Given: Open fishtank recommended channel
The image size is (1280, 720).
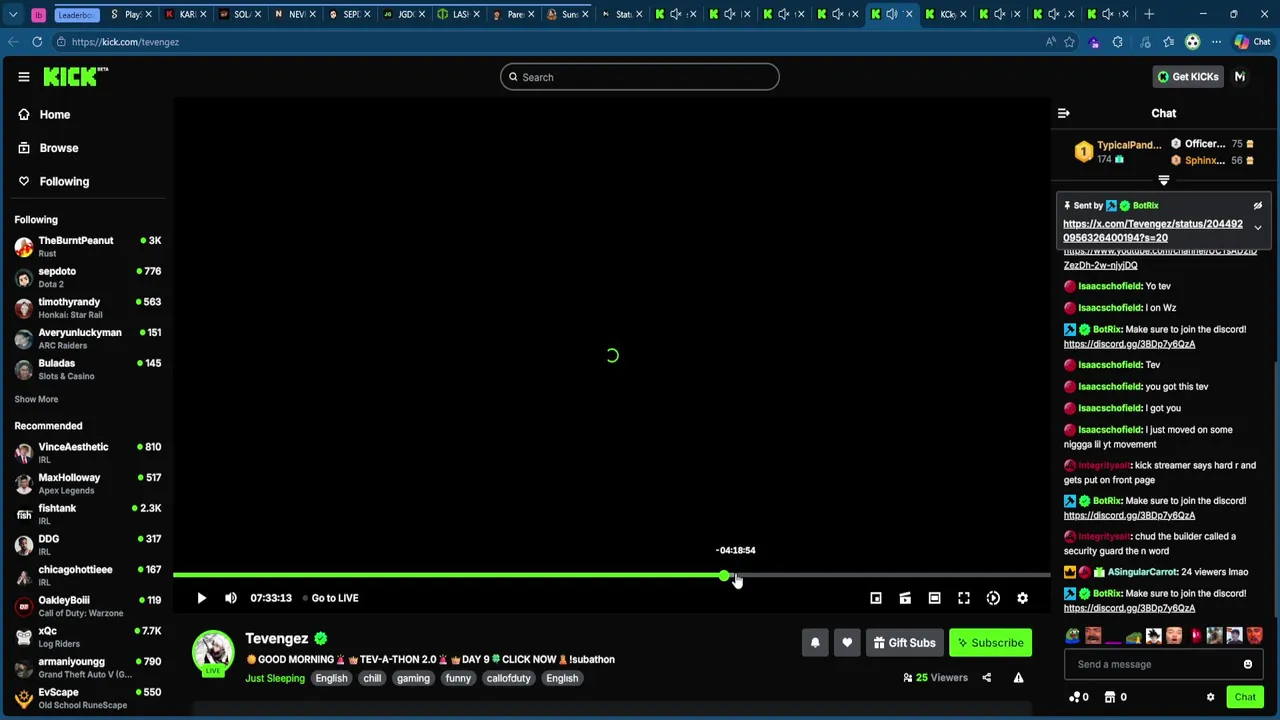Looking at the screenshot, I should (x=88, y=515).
